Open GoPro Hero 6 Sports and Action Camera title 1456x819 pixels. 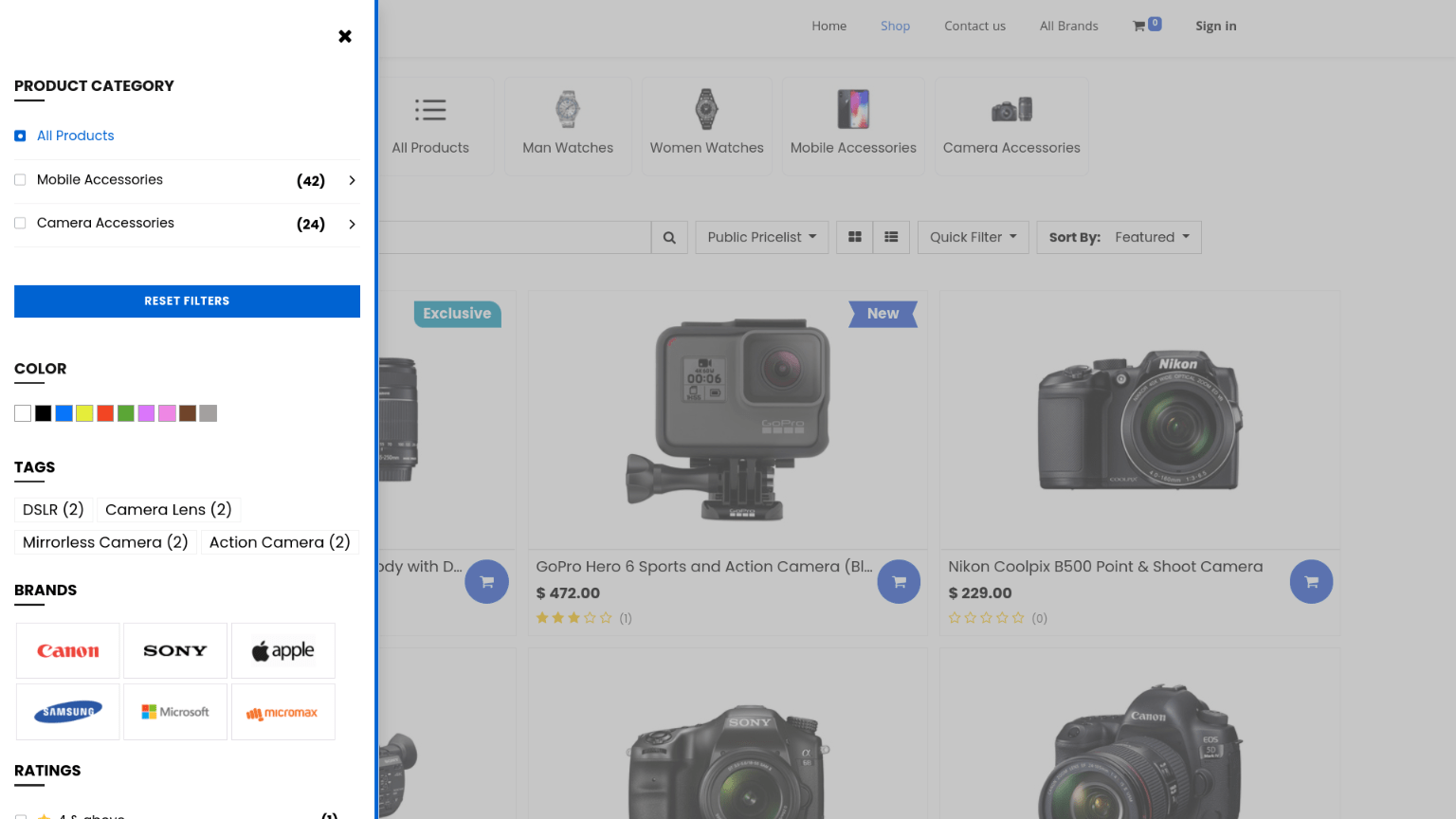(x=704, y=567)
